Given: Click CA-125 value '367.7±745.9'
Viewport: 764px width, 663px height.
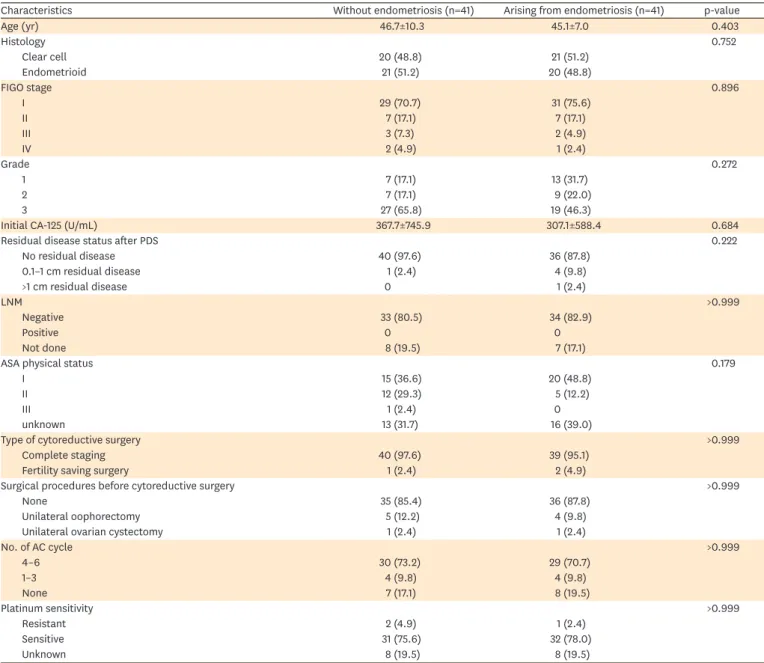Looking at the screenshot, I should point(403,226).
